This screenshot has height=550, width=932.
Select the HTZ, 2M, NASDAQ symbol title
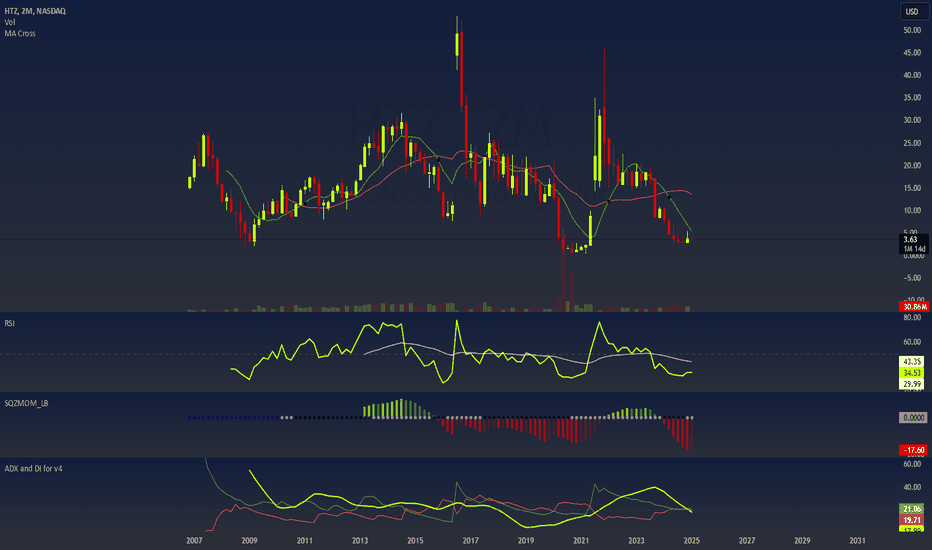coord(35,11)
